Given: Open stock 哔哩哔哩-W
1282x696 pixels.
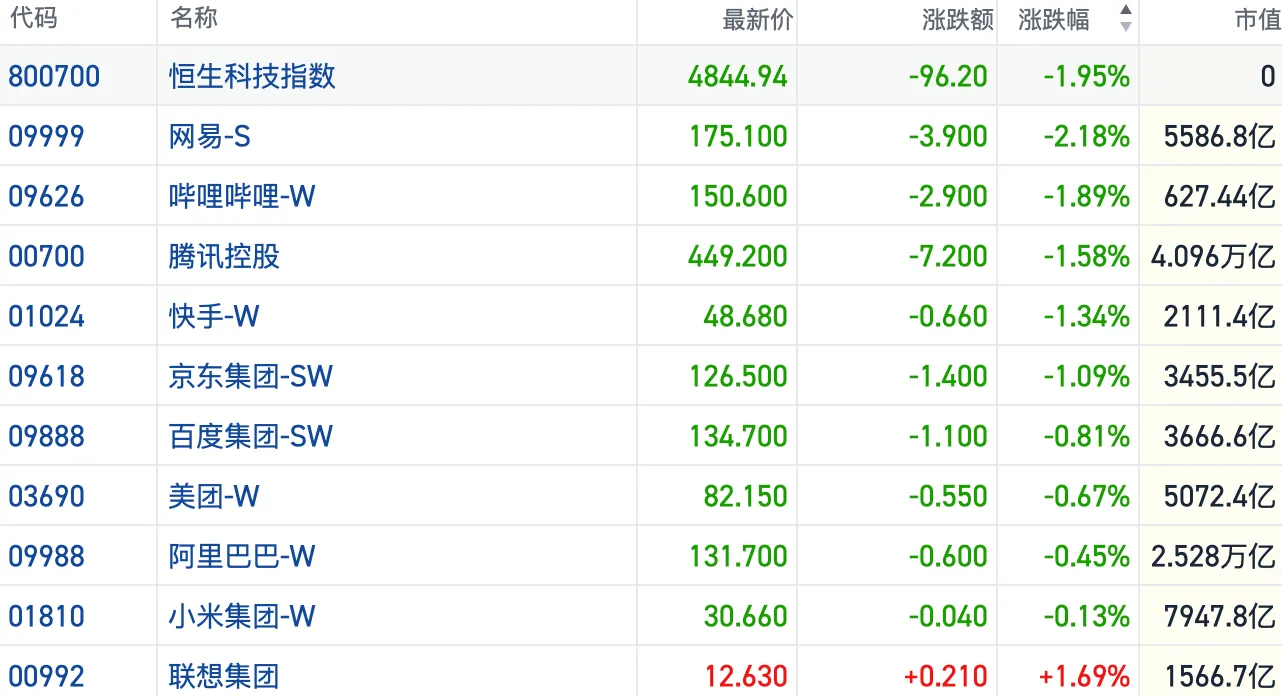Looking at the screenshot, I should click(242, 196).
